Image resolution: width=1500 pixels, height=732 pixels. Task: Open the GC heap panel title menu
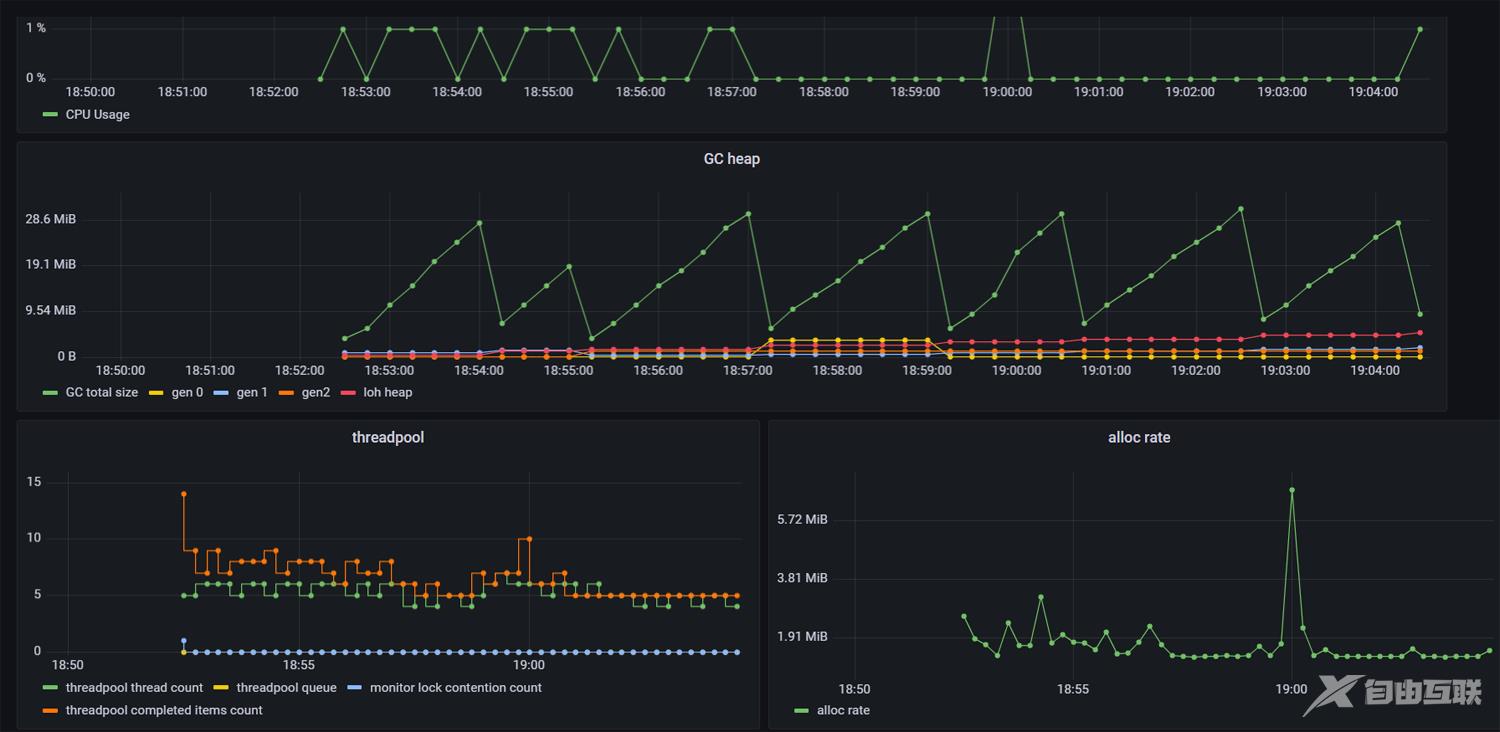(x=731, y=159)
